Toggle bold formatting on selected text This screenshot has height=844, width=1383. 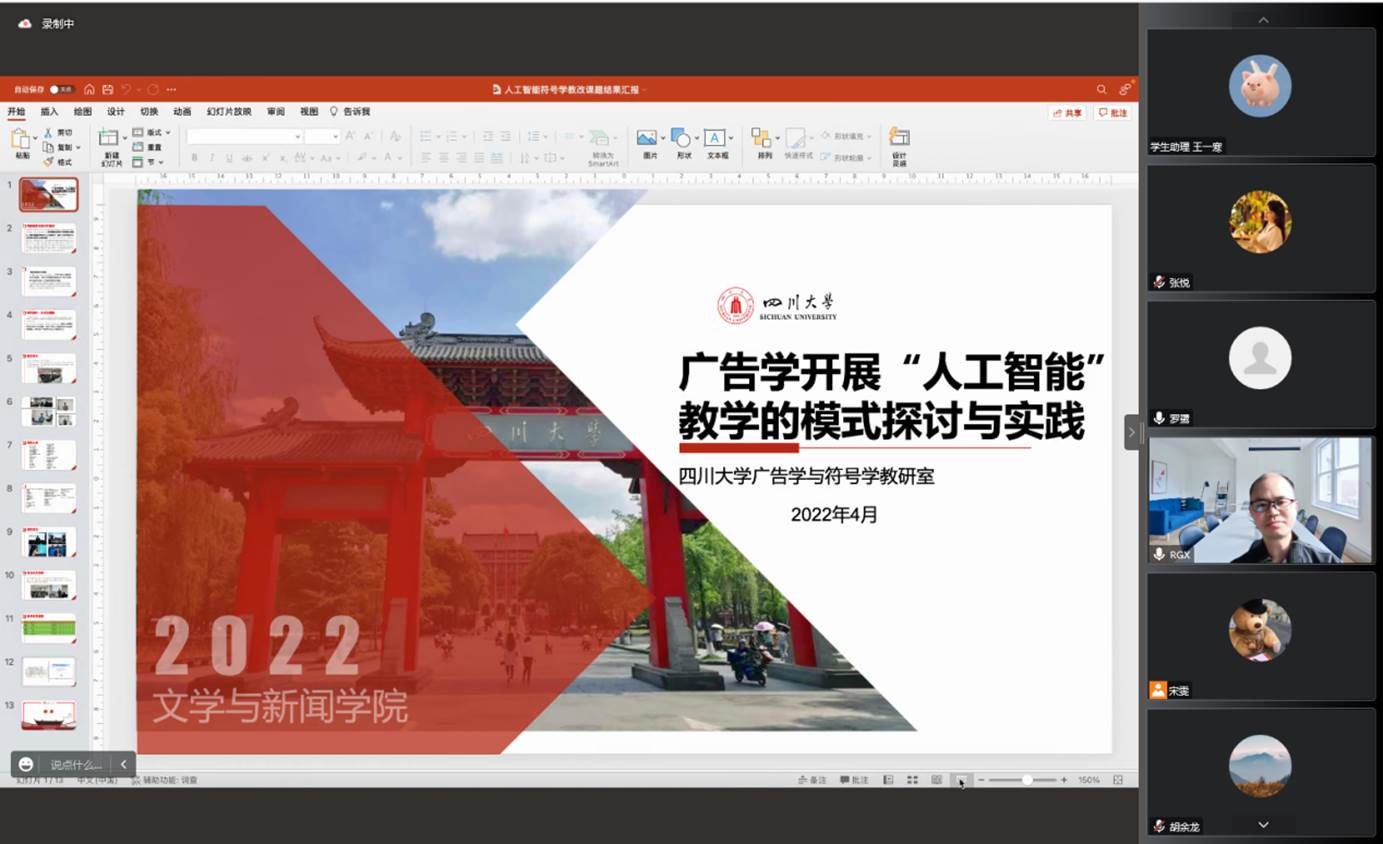[x=194, y=157]
